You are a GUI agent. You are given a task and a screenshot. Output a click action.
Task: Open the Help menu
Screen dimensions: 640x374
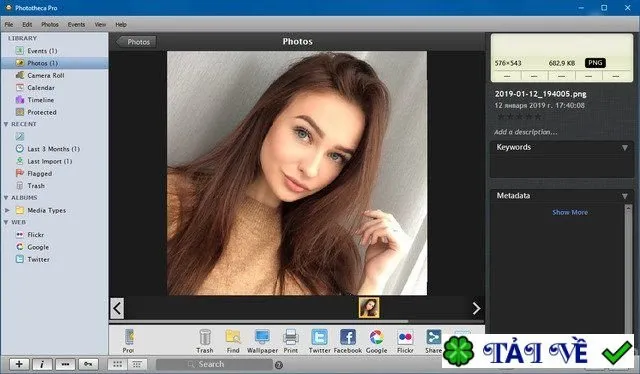pos(121,24)
